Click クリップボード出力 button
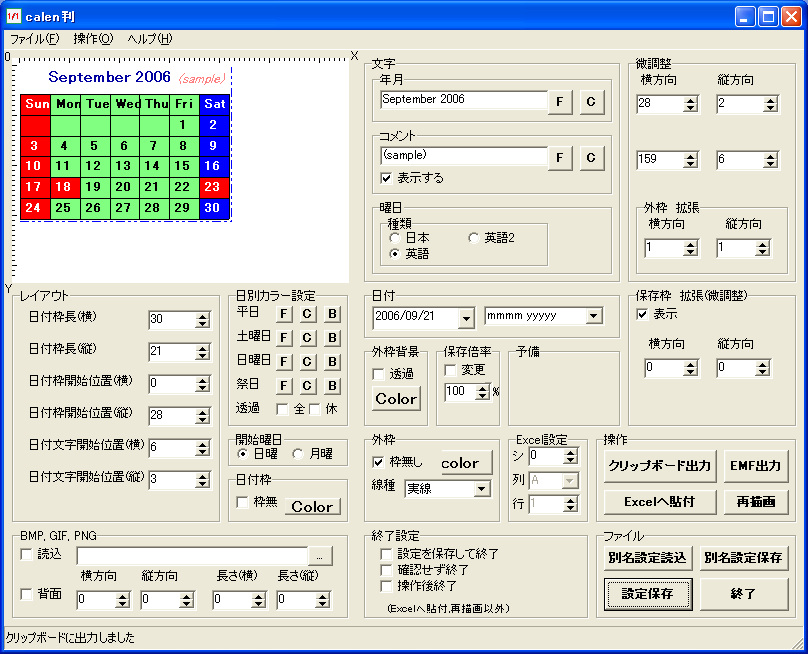Screen dimensions: 808x654 [x=660, y=466]
